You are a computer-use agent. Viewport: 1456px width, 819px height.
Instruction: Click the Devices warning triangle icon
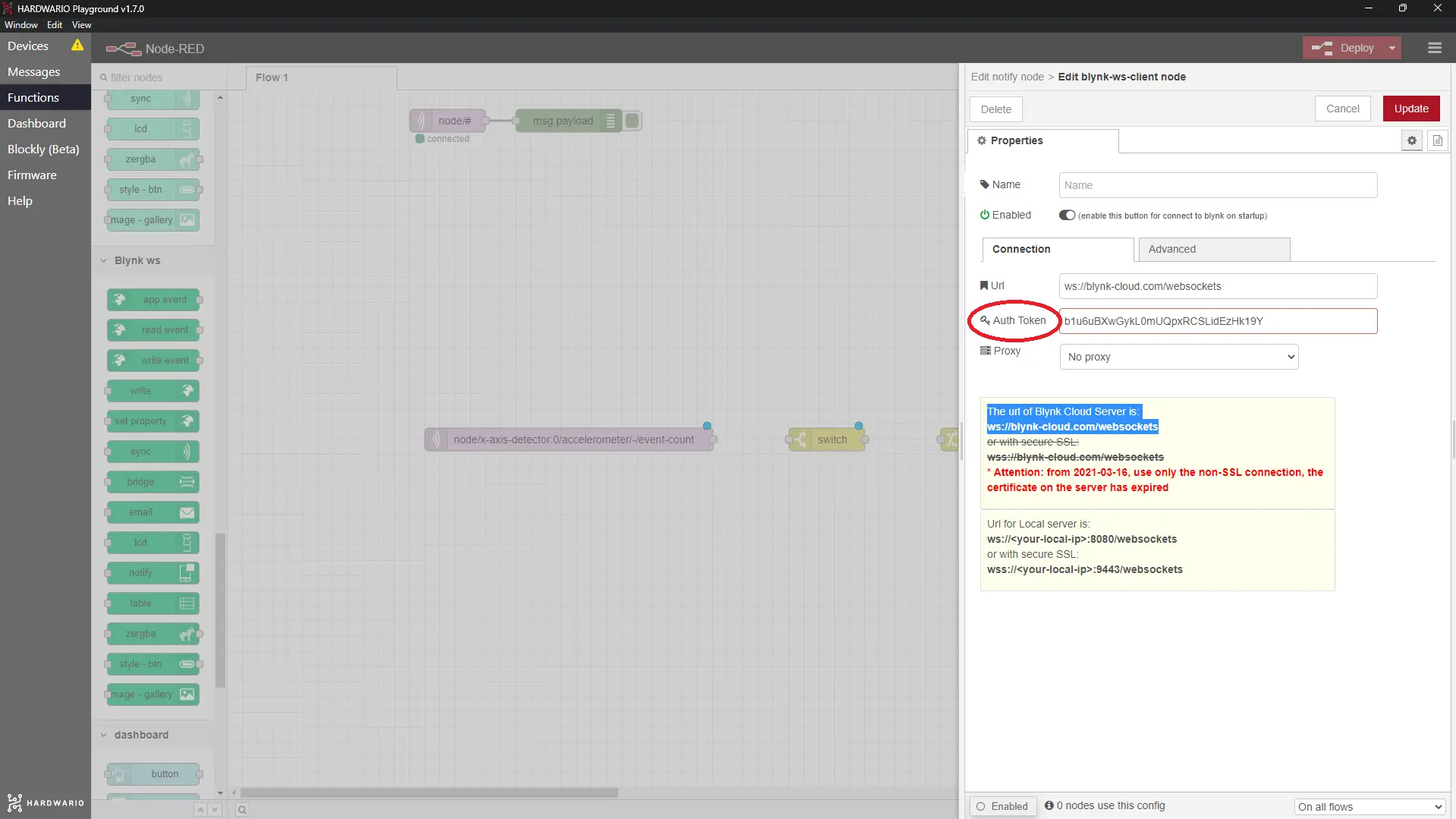click(x=77, y=46)
